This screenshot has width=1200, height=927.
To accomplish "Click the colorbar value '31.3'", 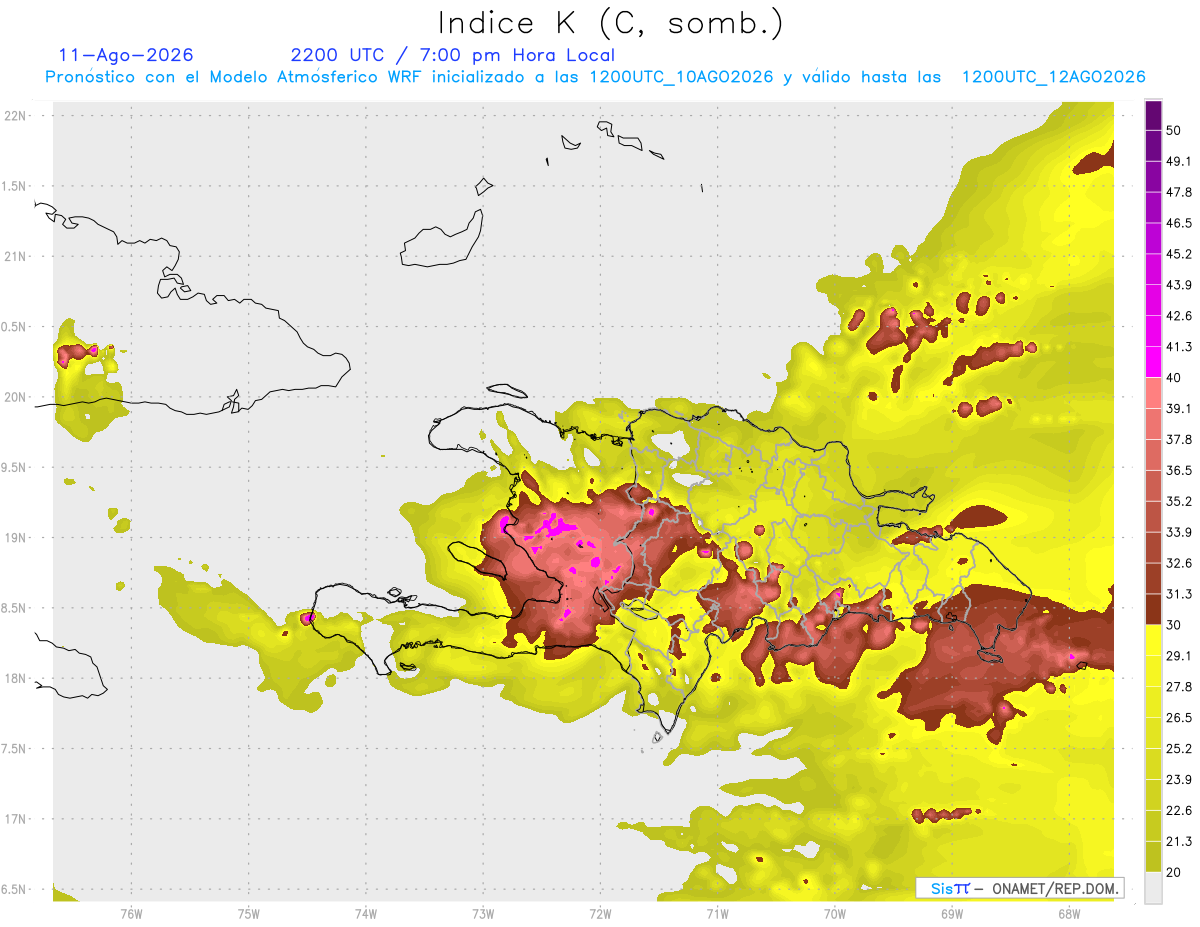I will [x=1178, y=594].
